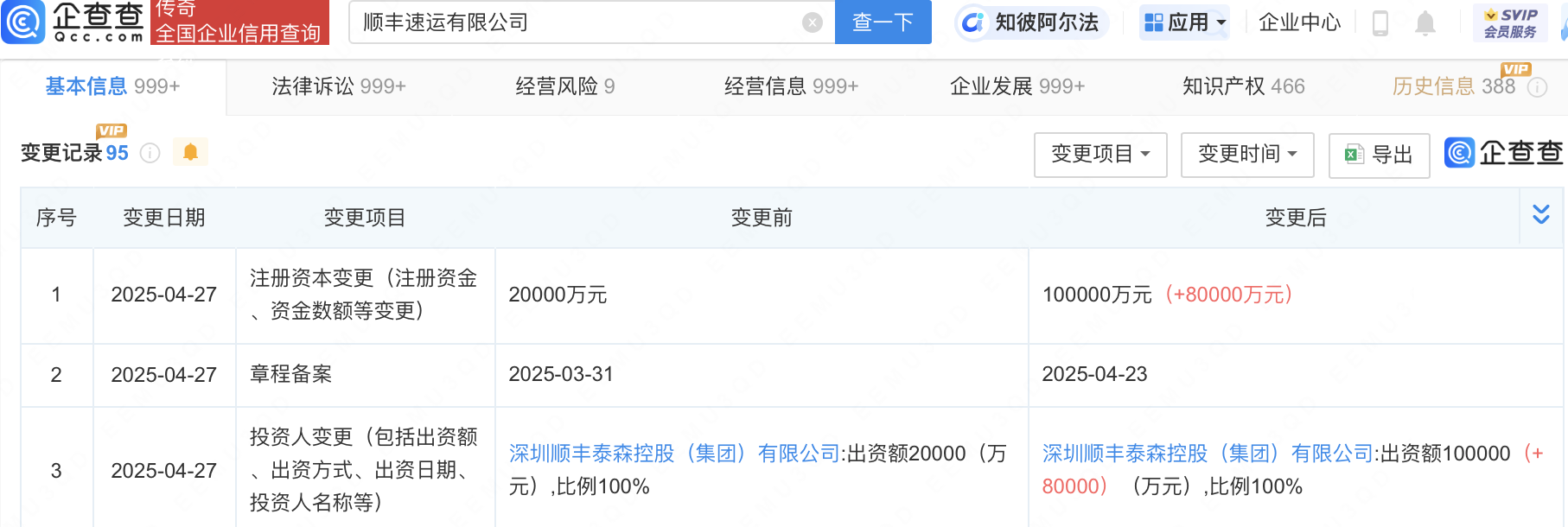The image size is (1568, 527).
Task: Click row number 2 cell
Action: tap(56, 375)
